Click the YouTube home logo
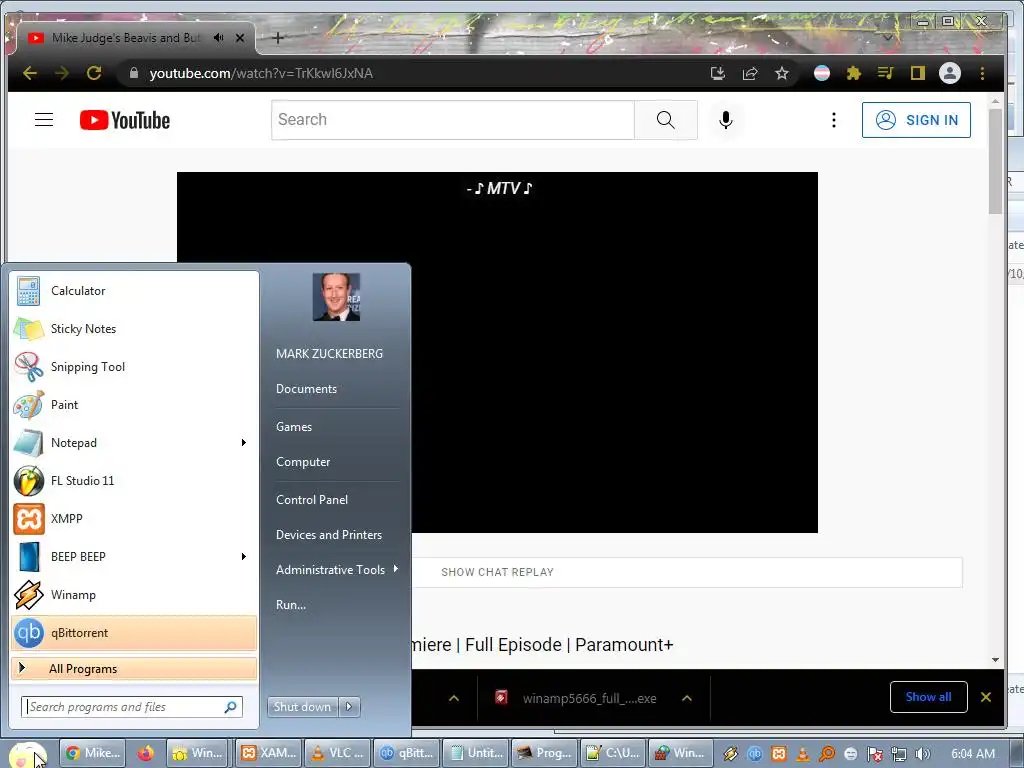 pos(125,120)
